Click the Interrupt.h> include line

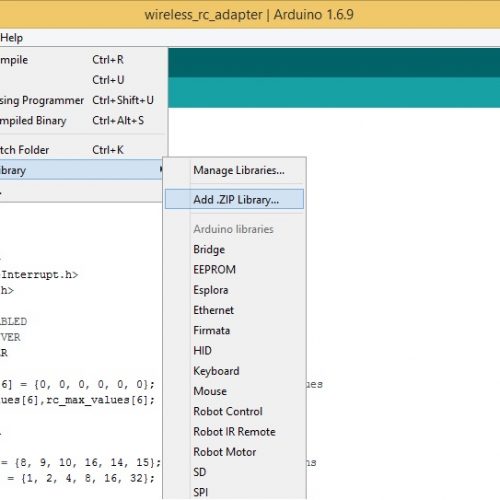click(x=39, y=275)
